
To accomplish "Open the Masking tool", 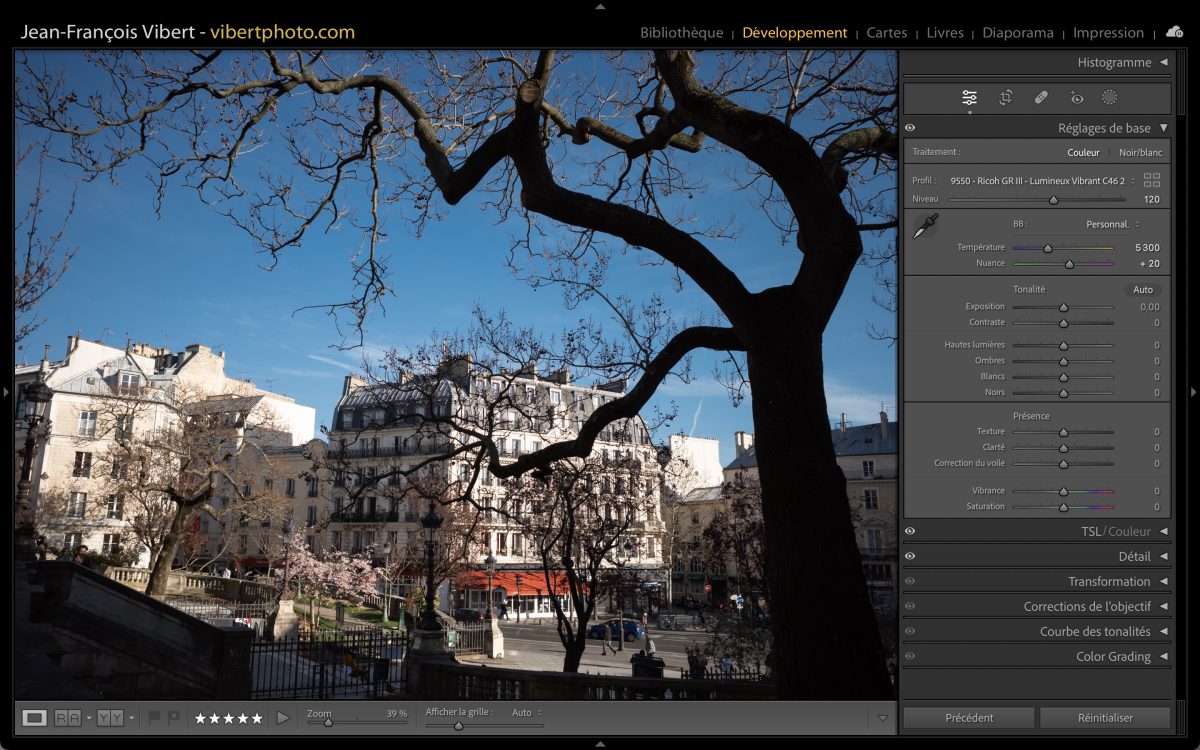I will tap(1109, 97).
